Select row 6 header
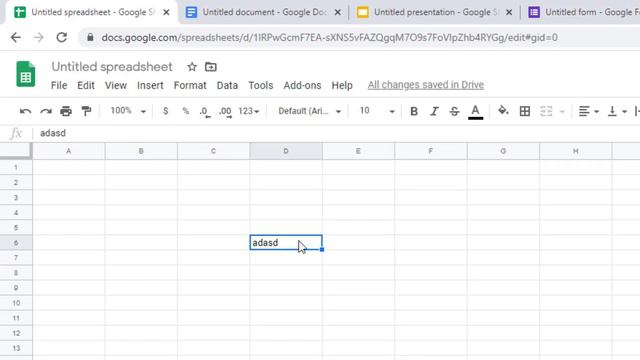The height and width of the screenshot is (360, 640). (16, 243)
